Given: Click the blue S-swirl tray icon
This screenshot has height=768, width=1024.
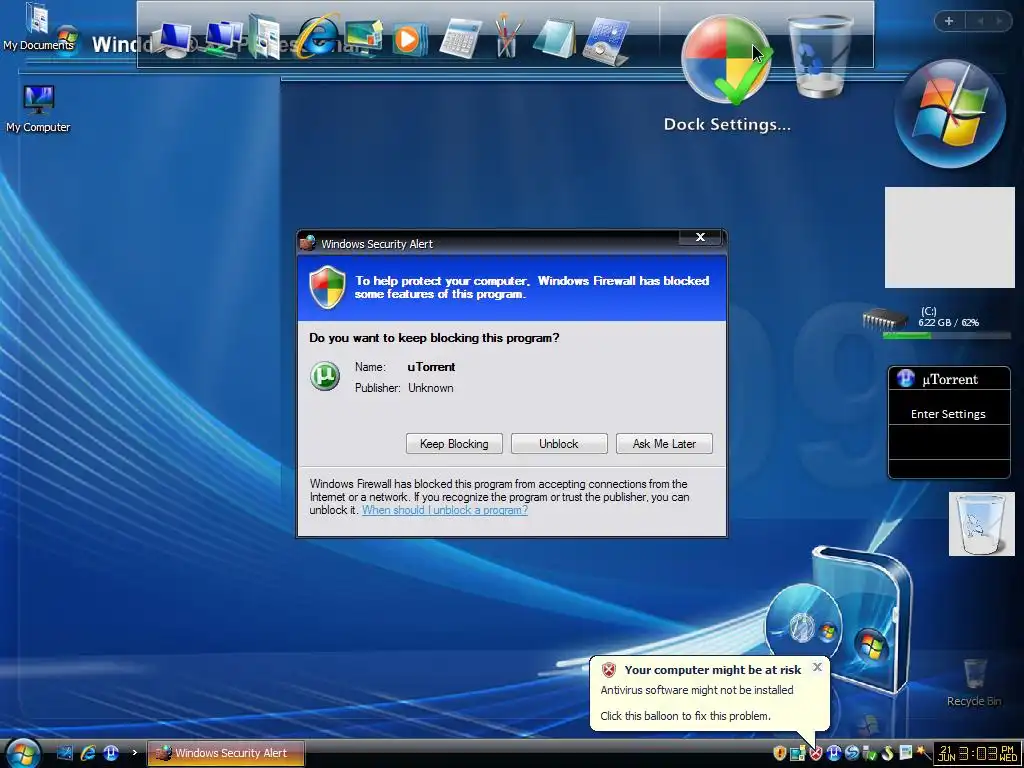Looking at the screenshot, I should [852, 753].
